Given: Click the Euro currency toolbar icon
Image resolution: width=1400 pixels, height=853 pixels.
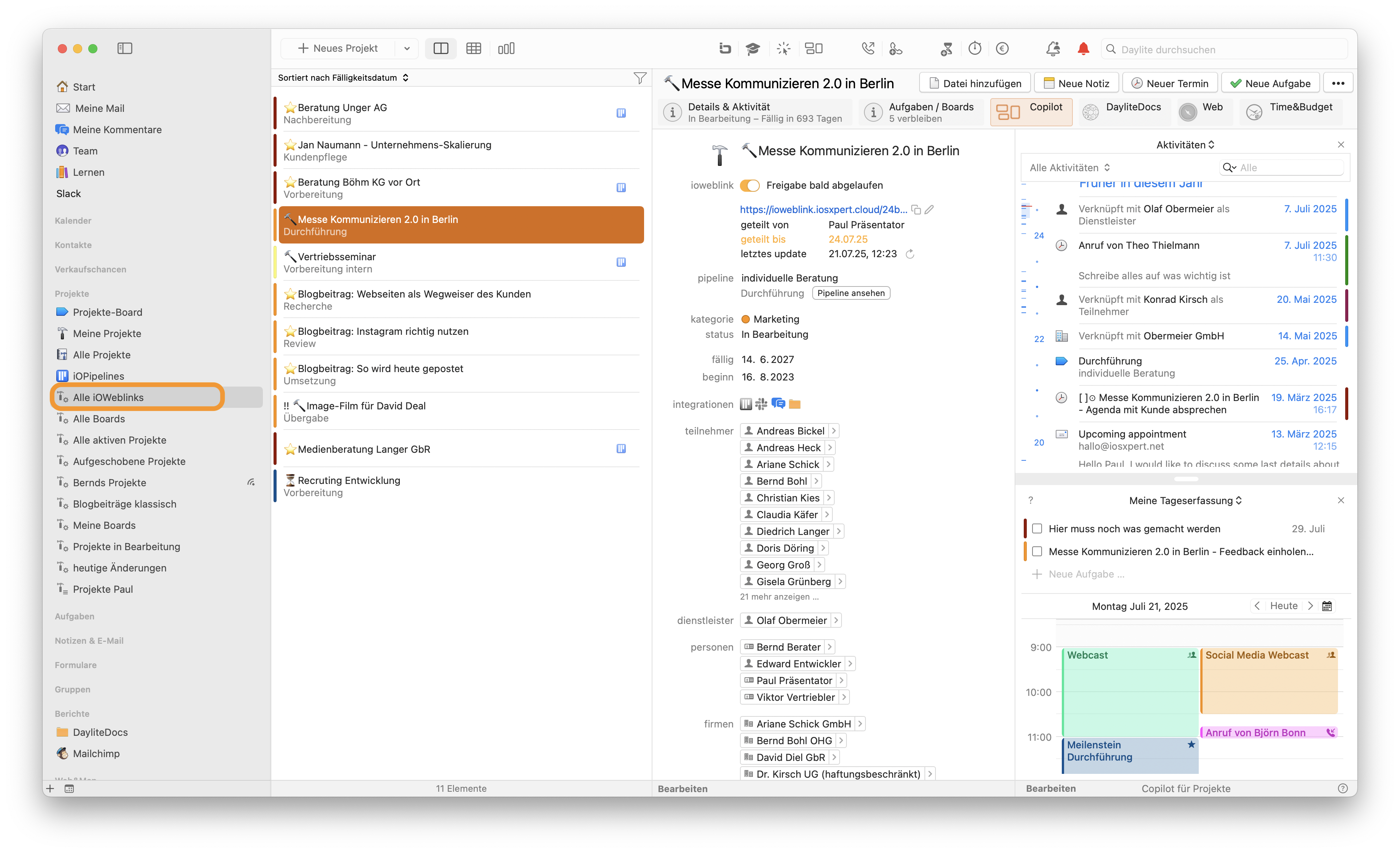Looking at the screenshot, I should tap(1002, 49).
